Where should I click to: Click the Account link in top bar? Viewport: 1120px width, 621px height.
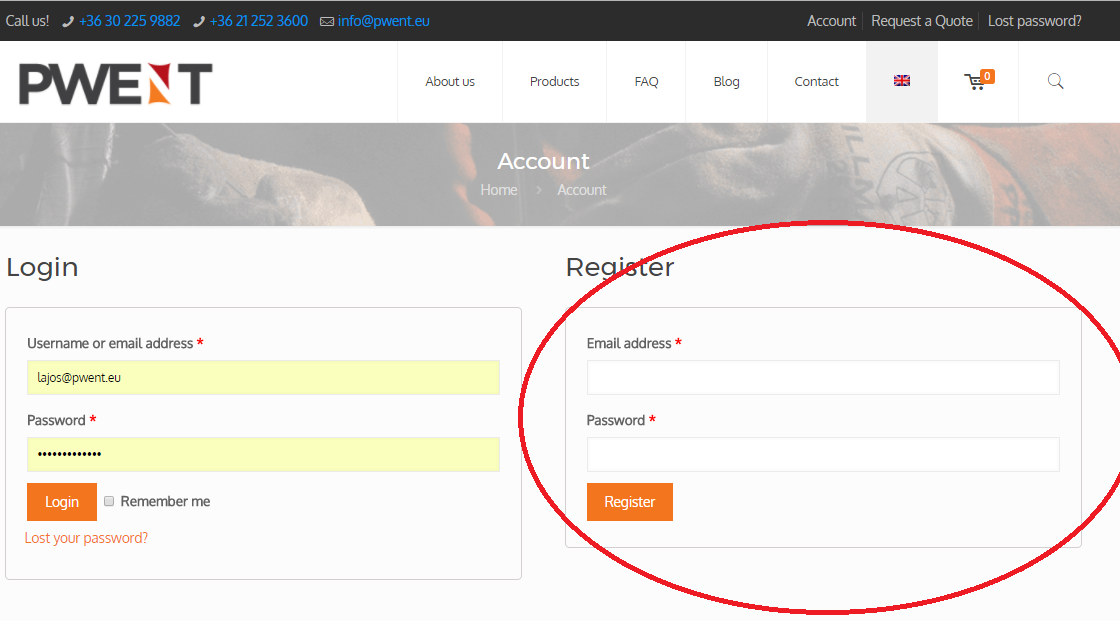831,21
